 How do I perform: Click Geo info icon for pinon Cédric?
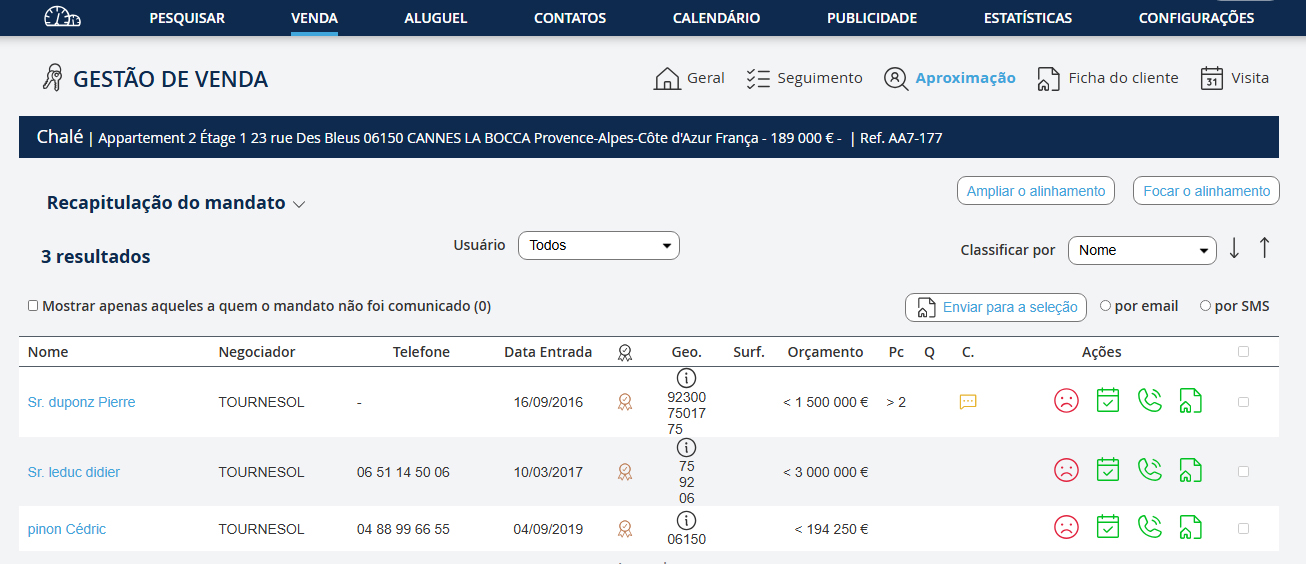(x=686, y=520)
